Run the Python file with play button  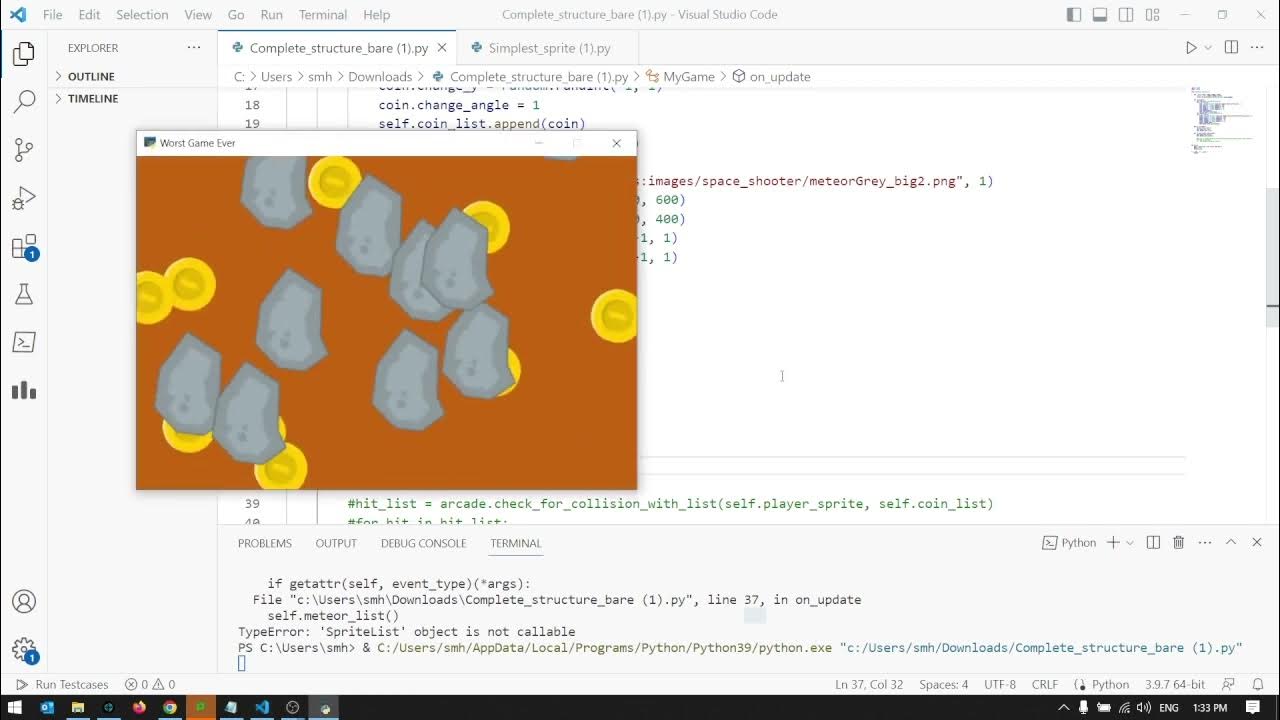click(1190, 48)
